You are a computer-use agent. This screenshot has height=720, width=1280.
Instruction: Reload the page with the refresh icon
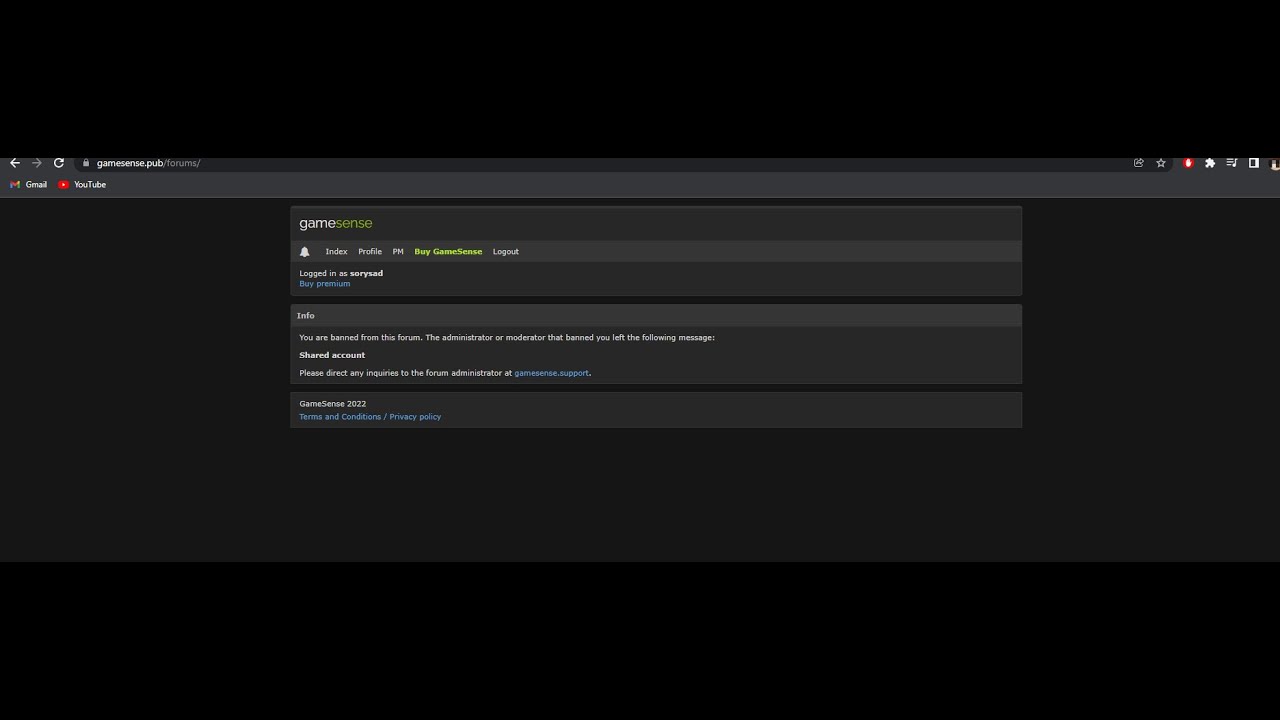[x=59, y=163]
